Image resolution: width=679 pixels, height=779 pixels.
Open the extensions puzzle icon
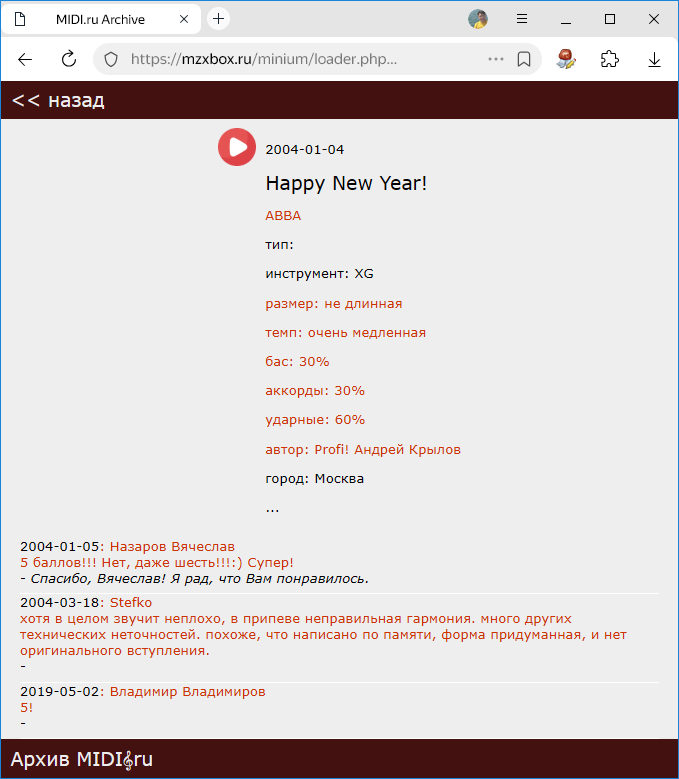click(609, 59)
